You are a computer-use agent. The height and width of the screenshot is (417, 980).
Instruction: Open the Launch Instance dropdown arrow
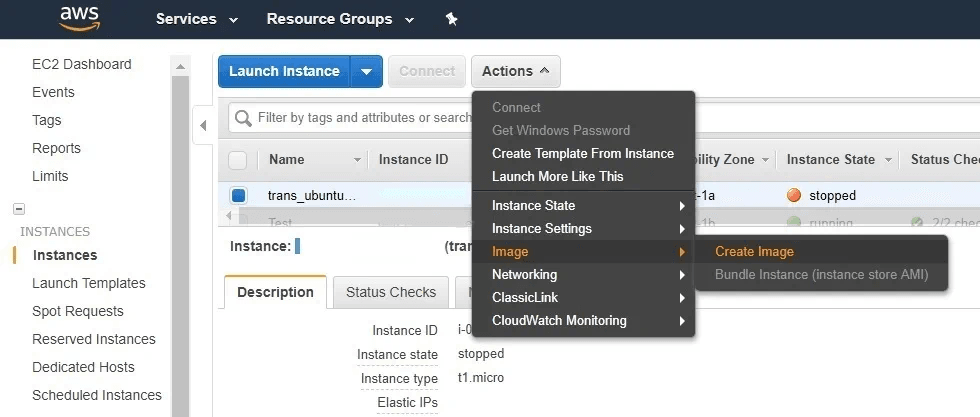[x=366, y=71]
